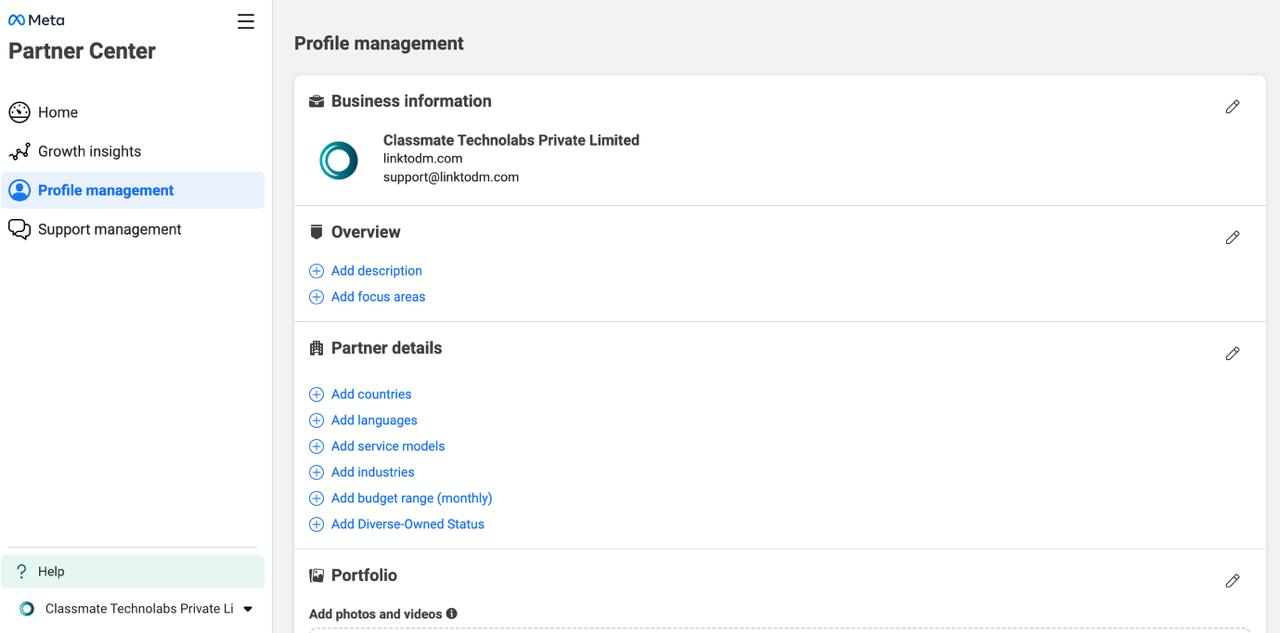This screenshot has width=1280, height=633.
Task: Click the pencil icon for Partner details
Action: 1232,353
